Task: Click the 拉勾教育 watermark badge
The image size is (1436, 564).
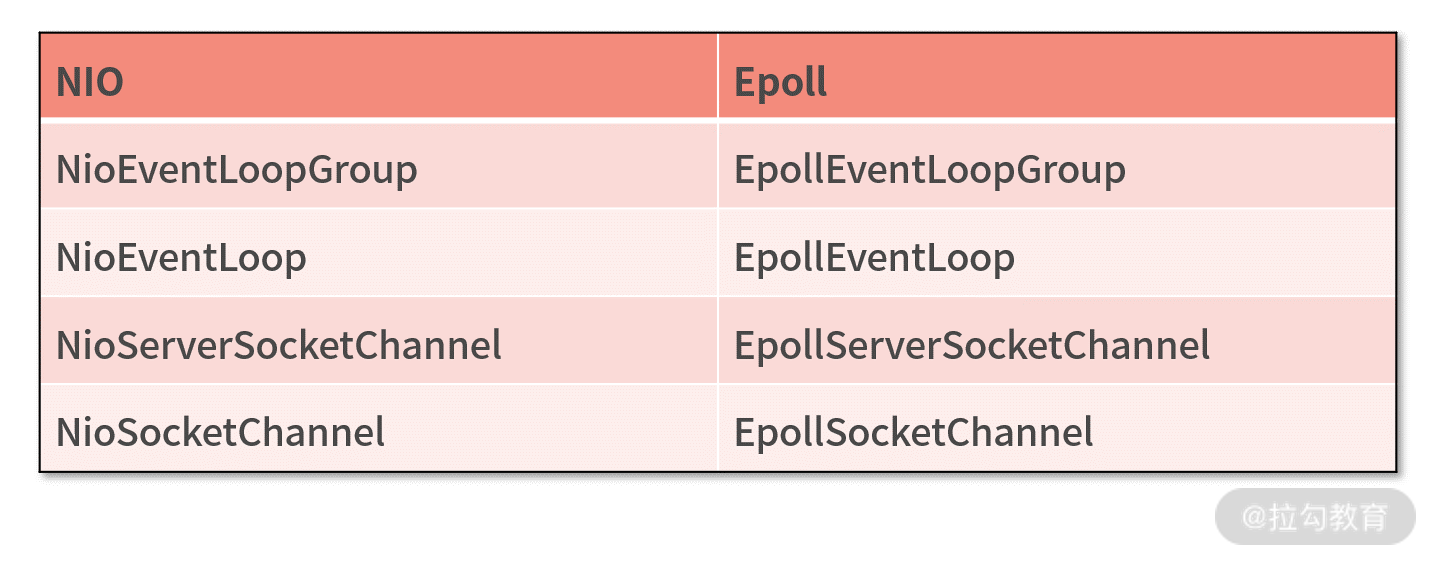Action: point(1315,517)
